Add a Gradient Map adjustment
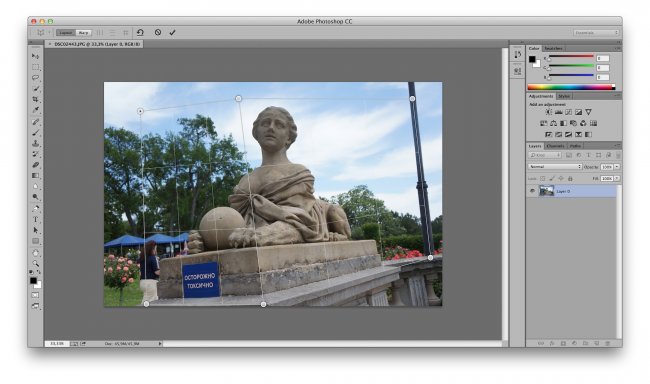 (588, 134)
